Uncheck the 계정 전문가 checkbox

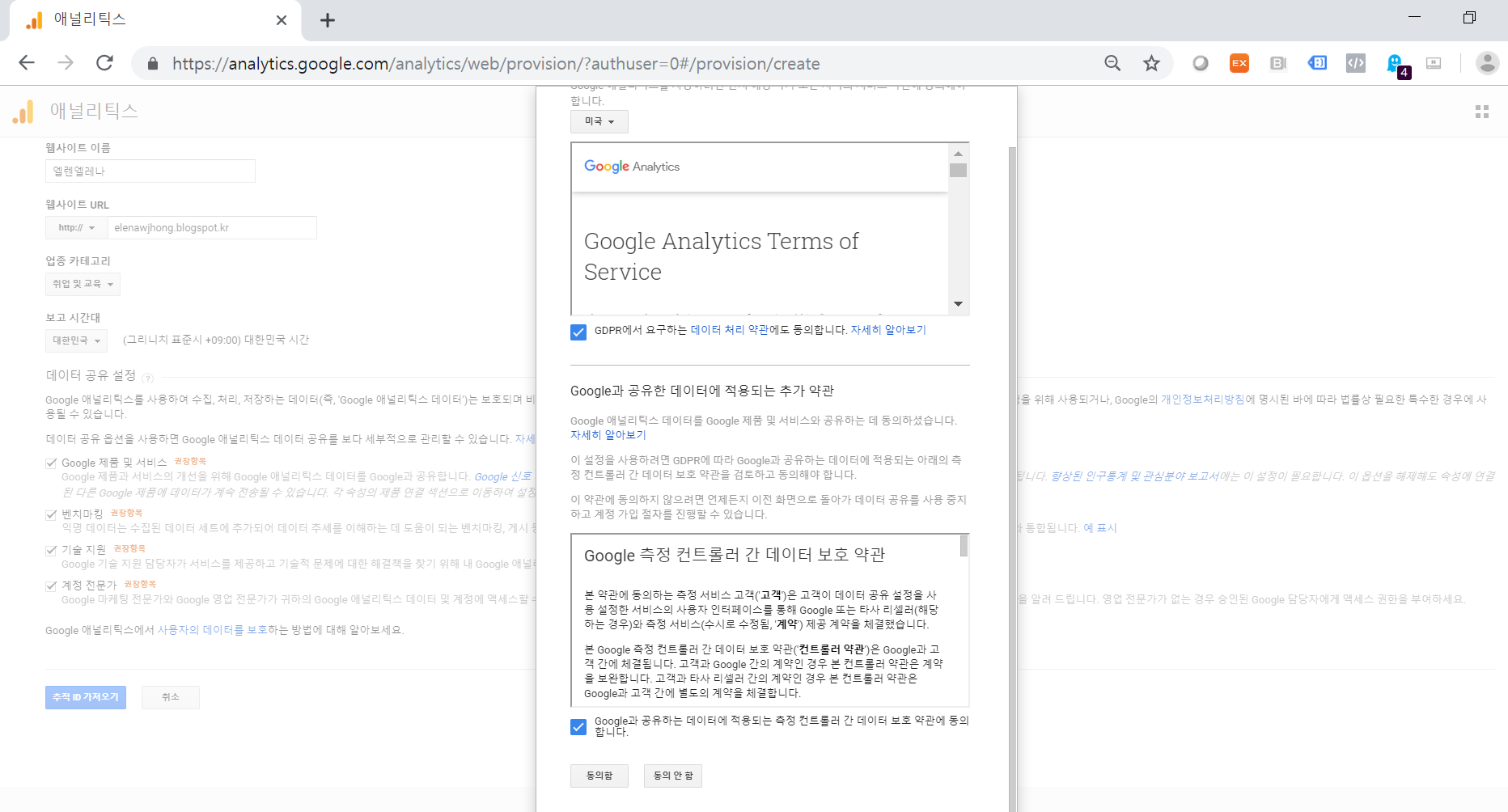point(51,586)
